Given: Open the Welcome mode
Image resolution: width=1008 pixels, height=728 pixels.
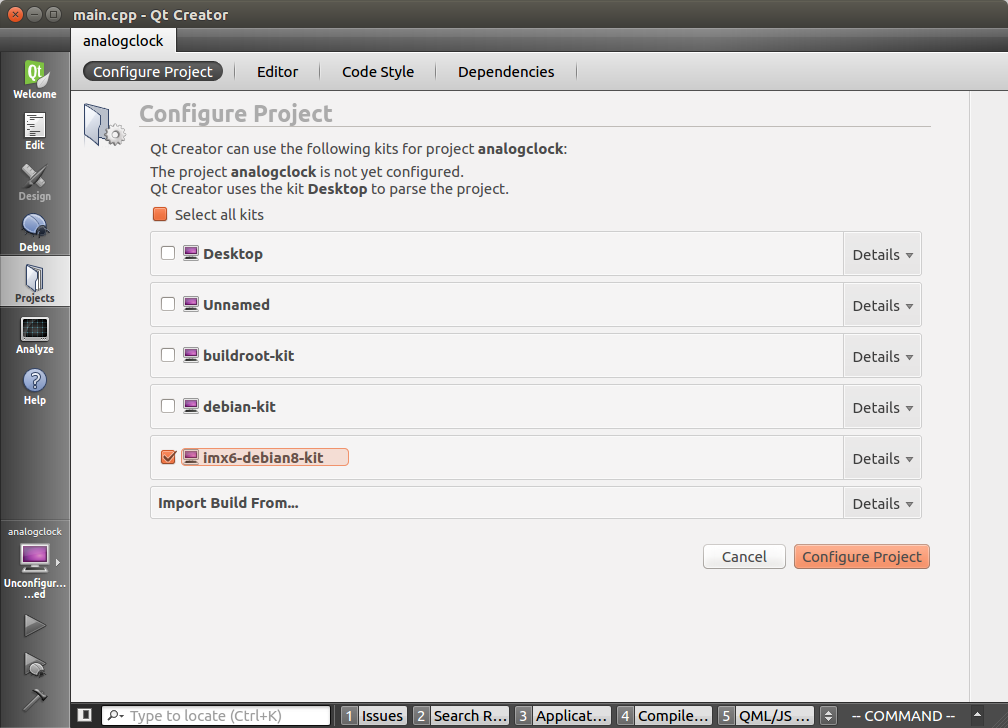Looking at the screenshot, I should 35,80.
